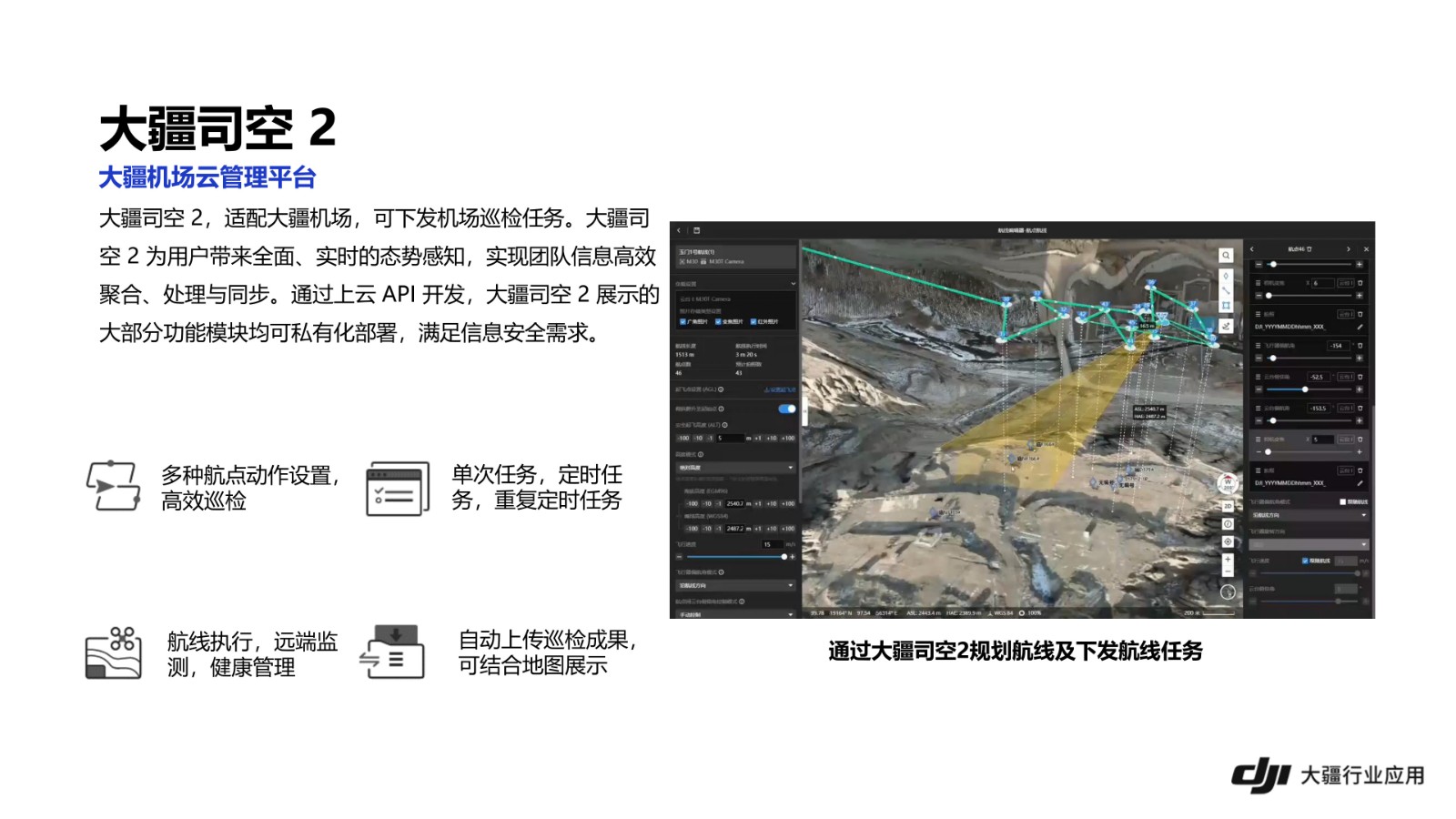Select the area rectangle tool on map
1456x819 pixels.
(1226, 306)
